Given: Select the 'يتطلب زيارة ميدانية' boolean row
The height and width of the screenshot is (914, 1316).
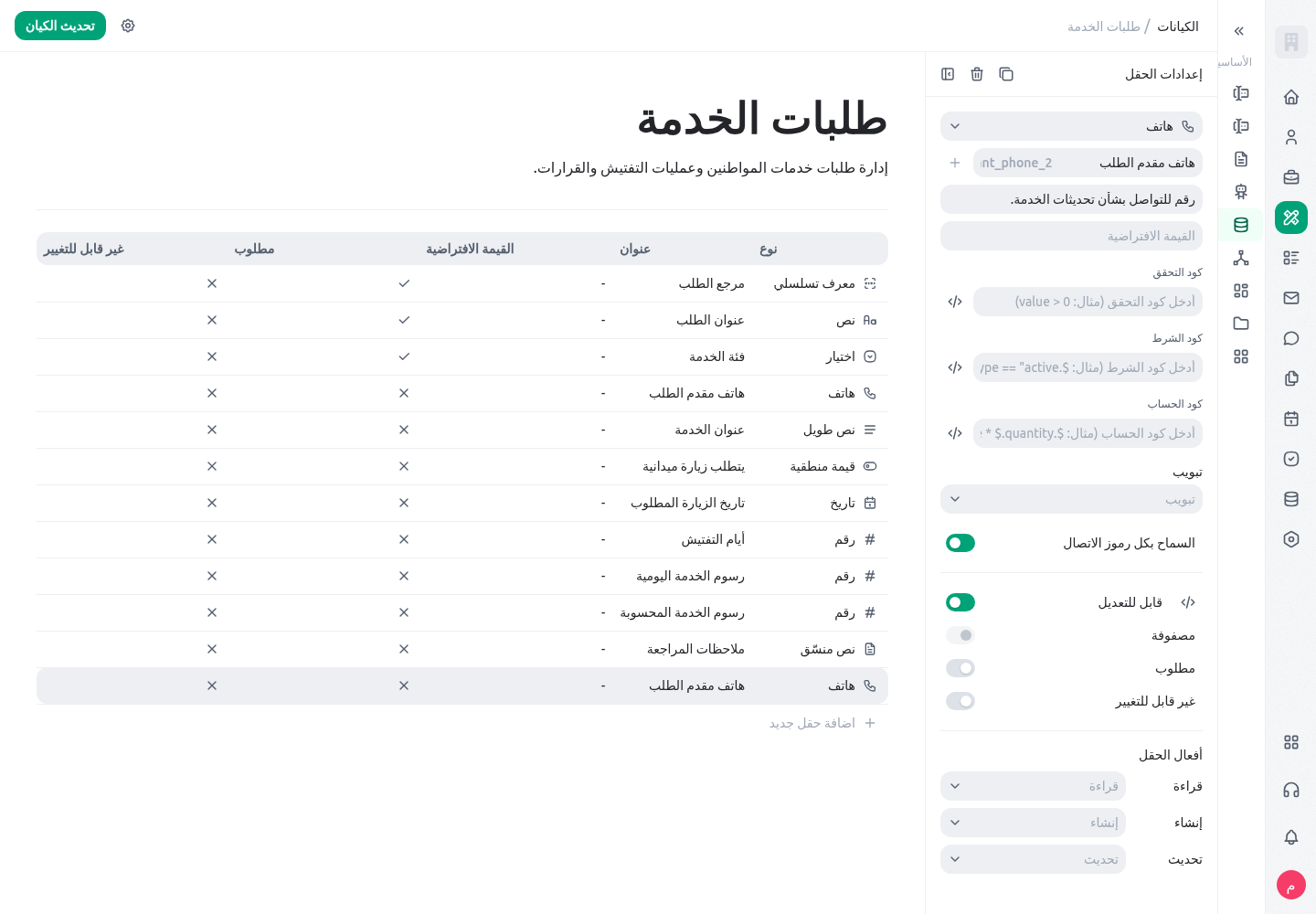Looking at the screenshot, I should point(462,466).
